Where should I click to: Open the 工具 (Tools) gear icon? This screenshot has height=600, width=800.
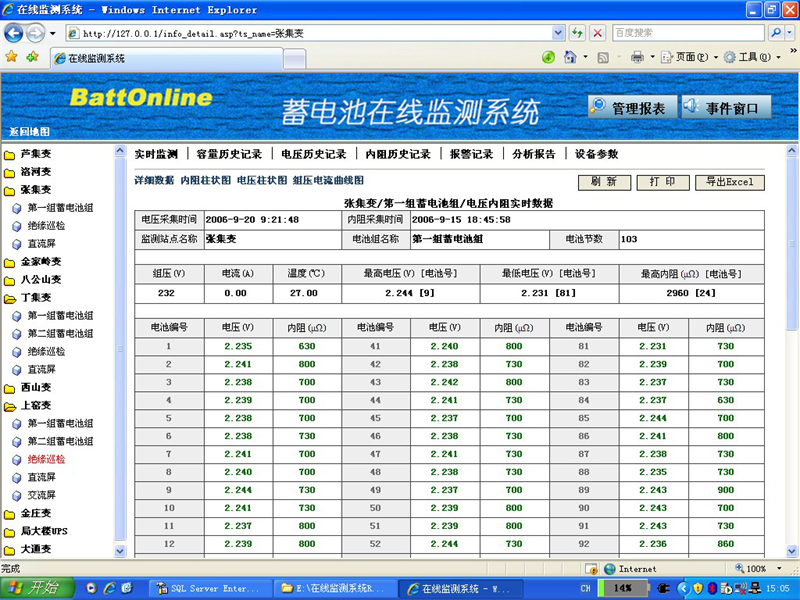(730, 57)
